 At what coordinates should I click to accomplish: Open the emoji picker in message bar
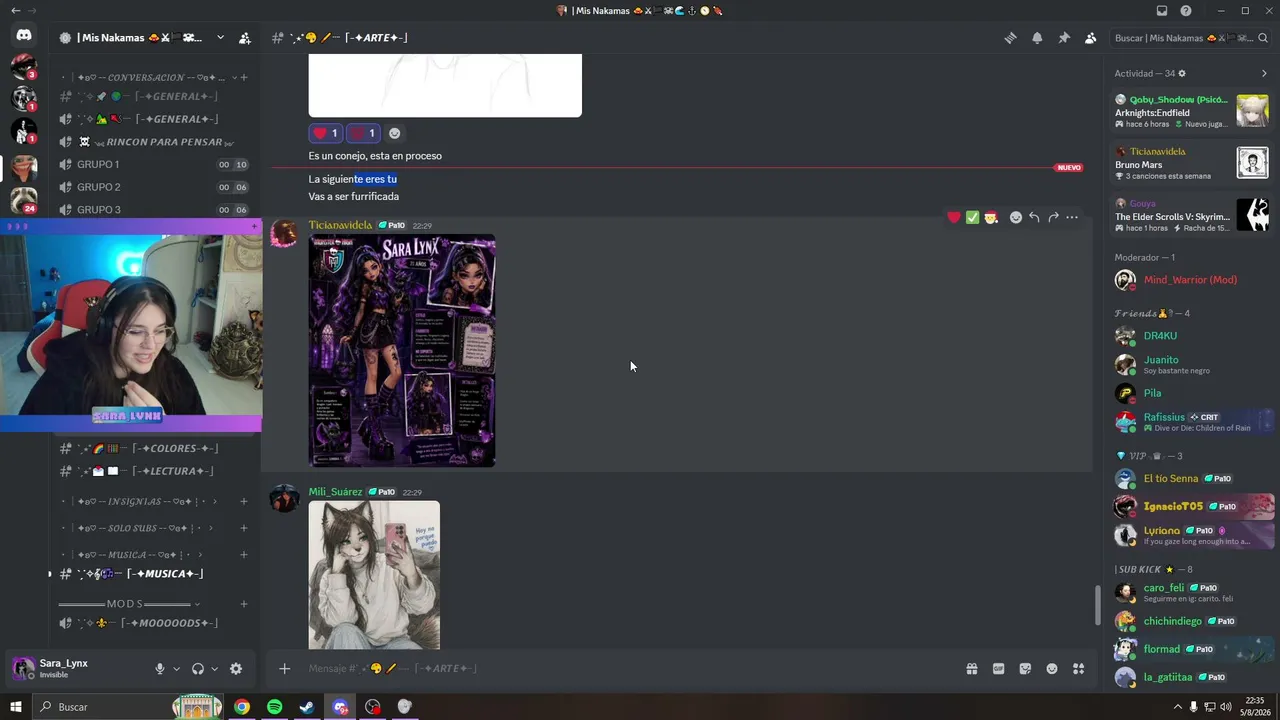(x=1052, y=669)
